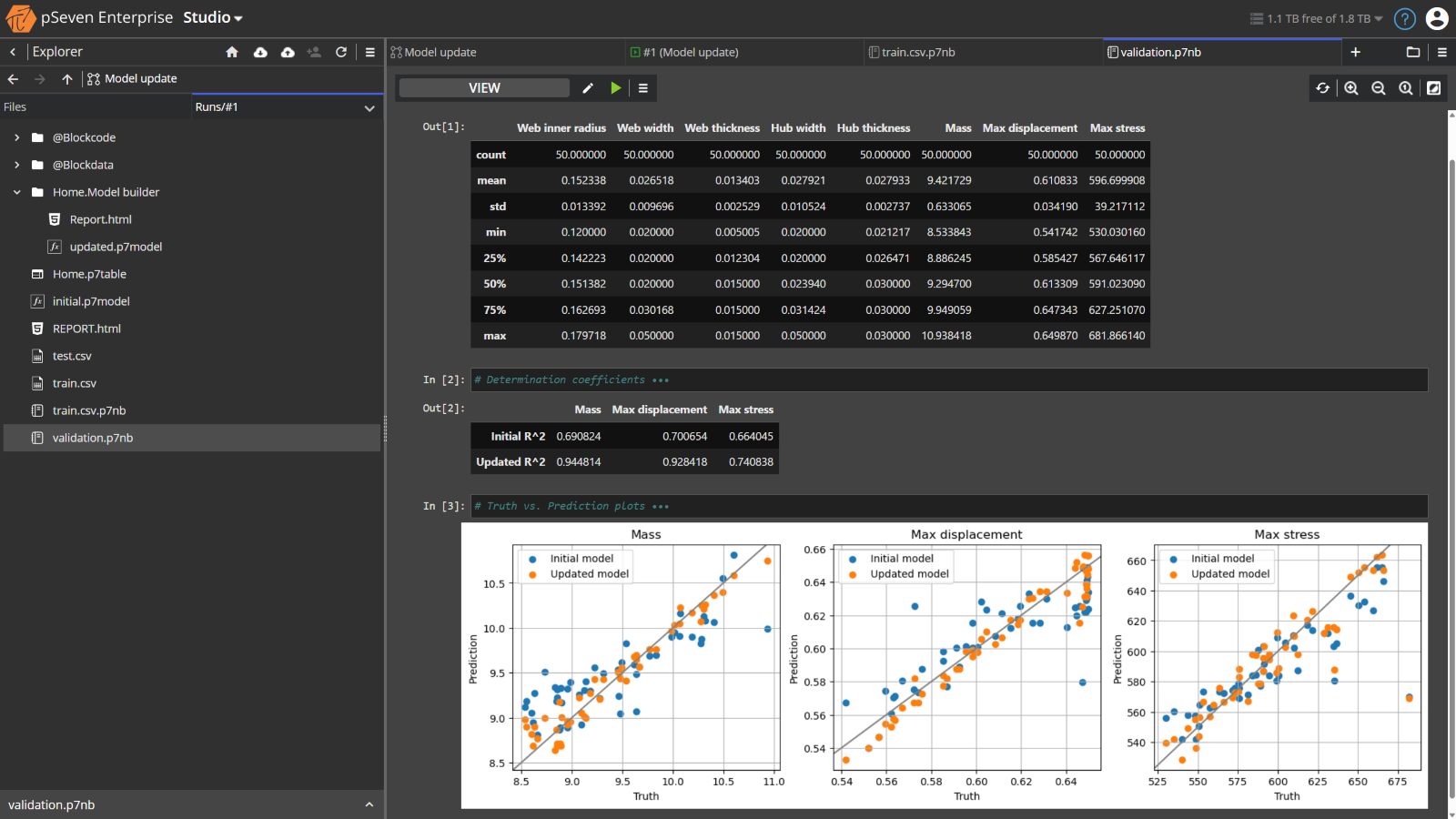Refresh the file list with the reload icon
This screenshot has height=819, width=1456.
pos(341,52)
